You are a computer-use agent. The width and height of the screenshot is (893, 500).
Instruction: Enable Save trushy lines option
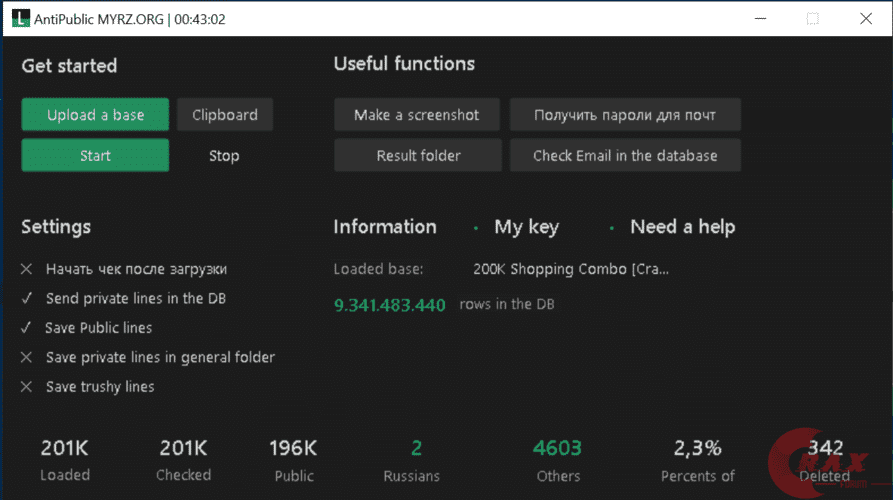[88, 387]
